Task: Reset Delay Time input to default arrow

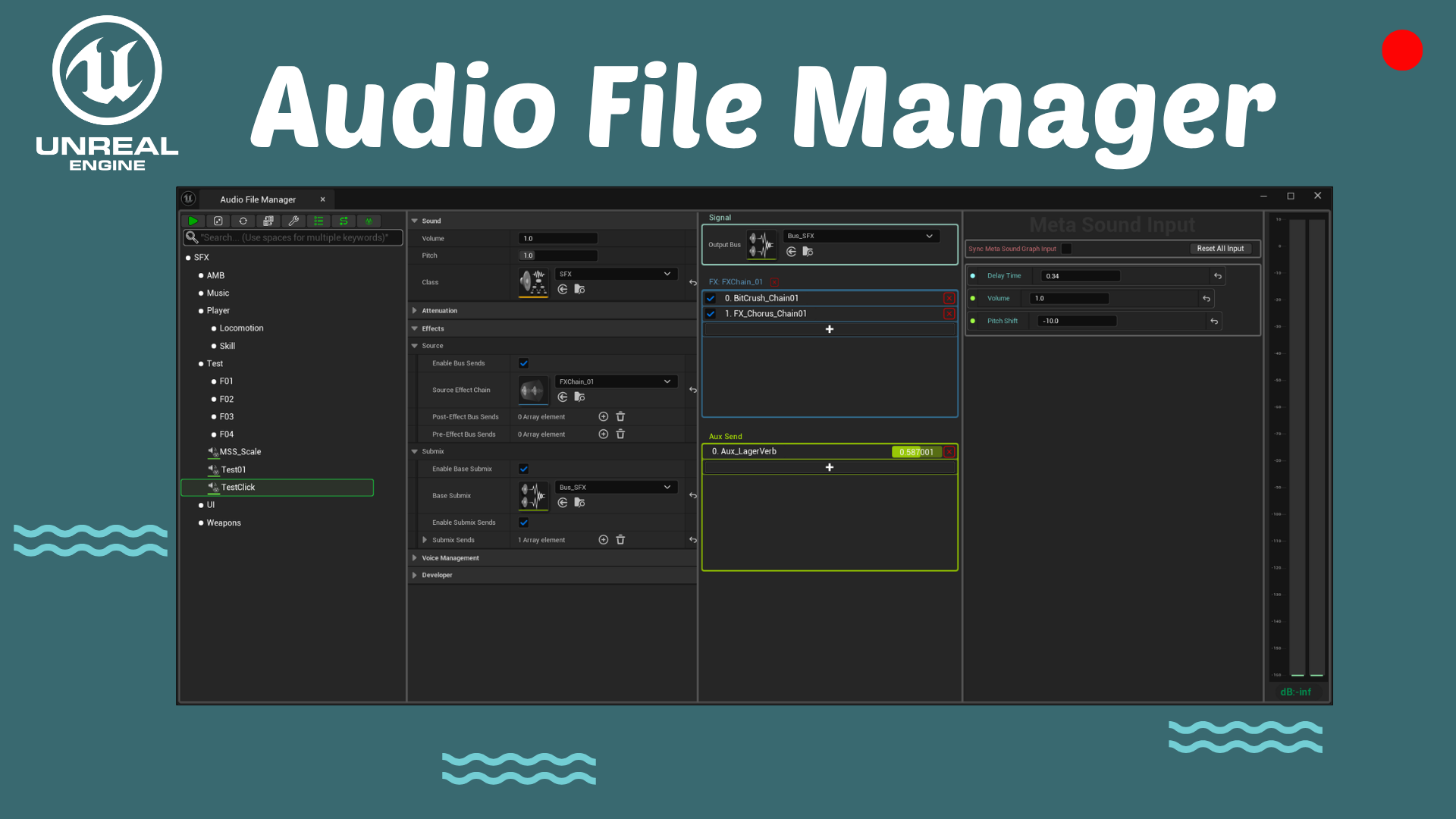Action: pyautogui.click(x=1218, y=276)
